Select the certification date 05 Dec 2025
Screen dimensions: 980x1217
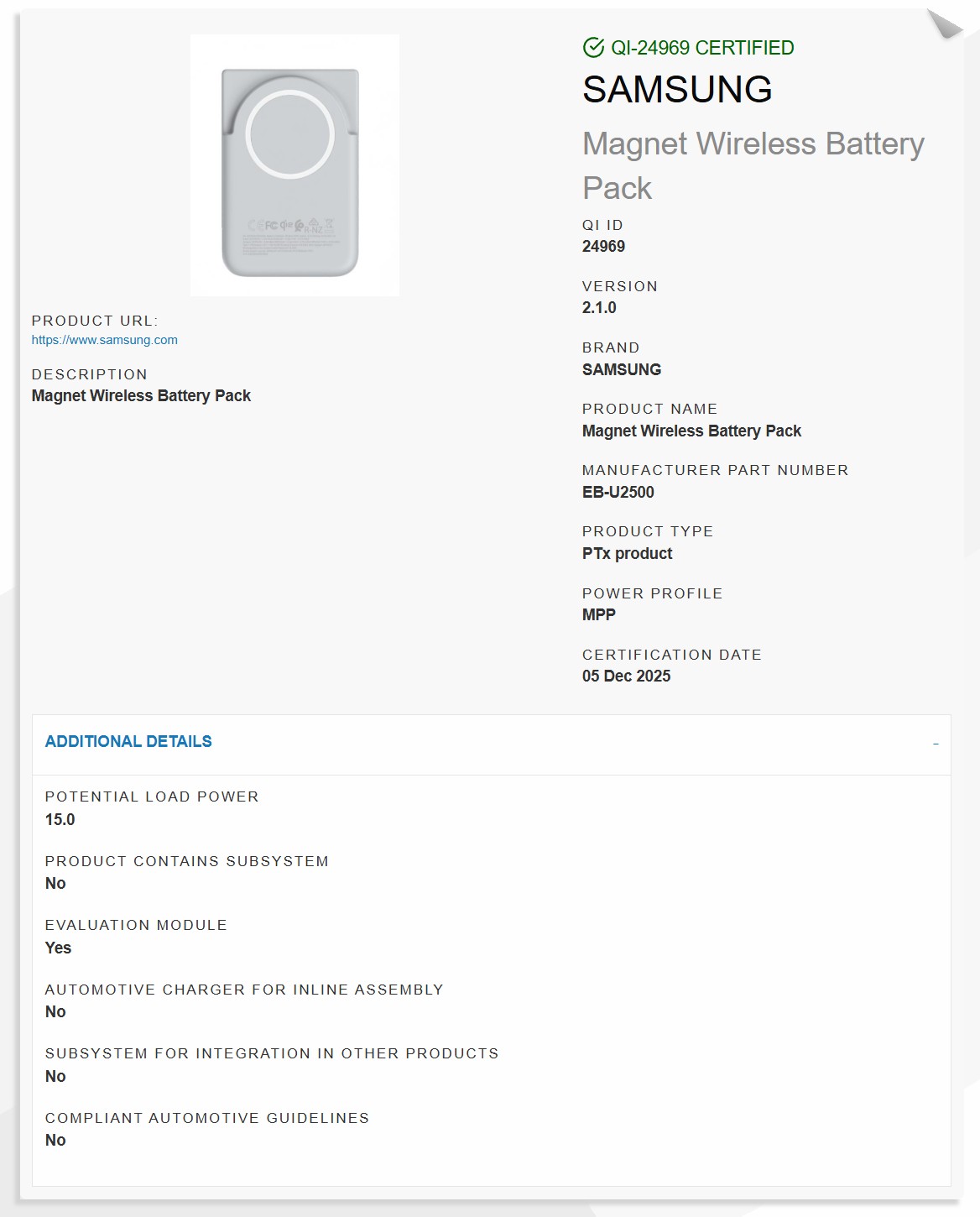[626, 676]
